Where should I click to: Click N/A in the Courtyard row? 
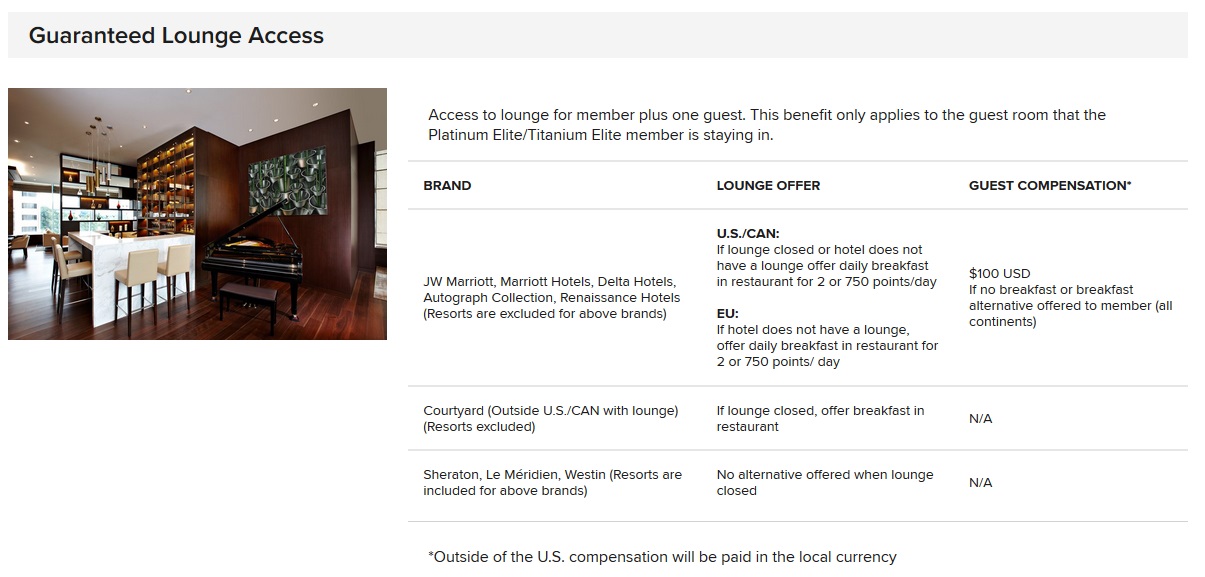point(980,419)
